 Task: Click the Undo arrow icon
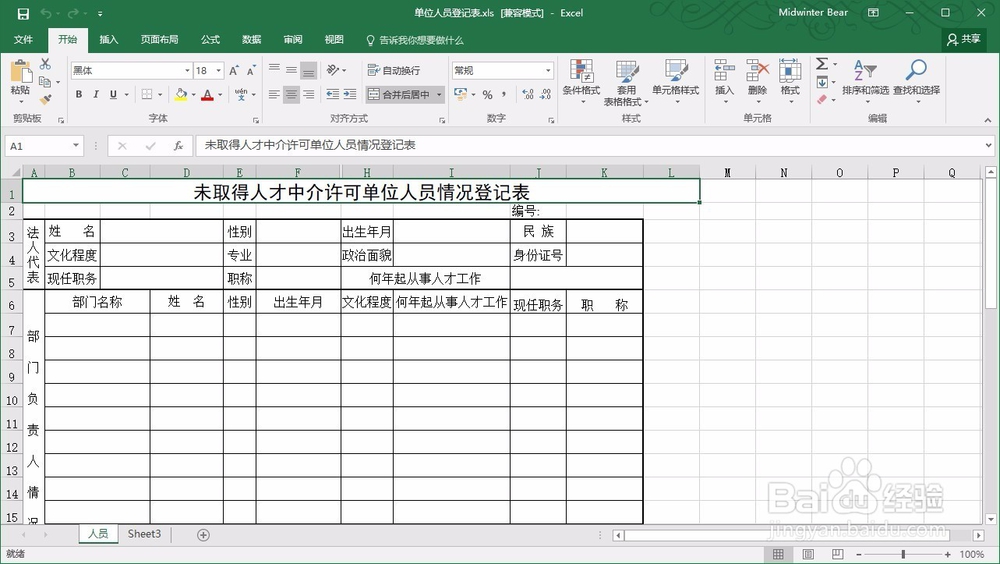45,13
